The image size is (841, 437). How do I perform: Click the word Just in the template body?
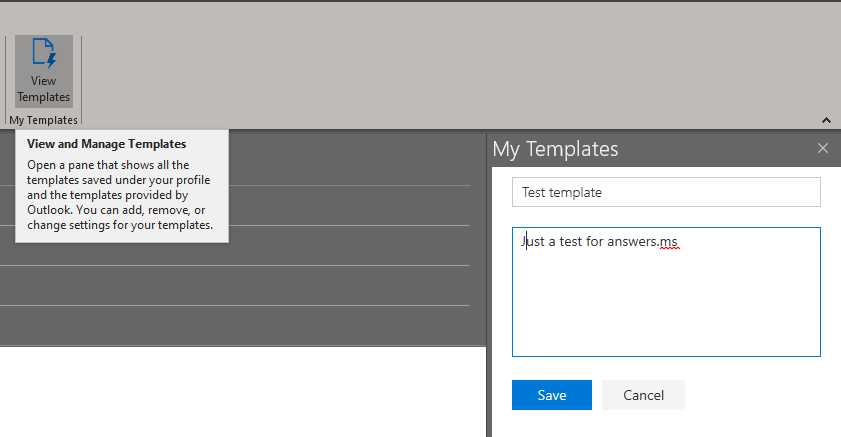click(x=534, y=241)
